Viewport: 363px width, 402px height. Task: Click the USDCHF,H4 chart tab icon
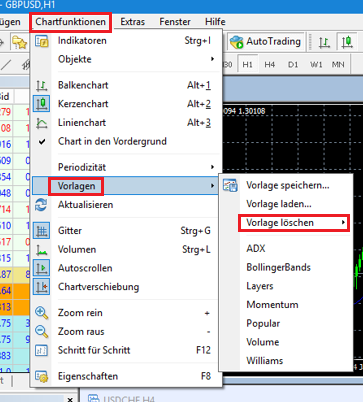pos(93,399)
